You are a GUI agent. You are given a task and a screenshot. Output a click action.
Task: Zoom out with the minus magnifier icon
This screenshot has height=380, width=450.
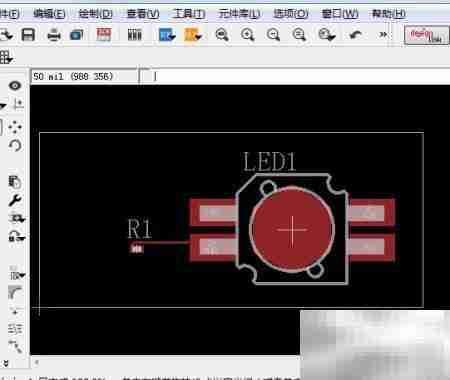pyautogui.click(x=273, y=35)
